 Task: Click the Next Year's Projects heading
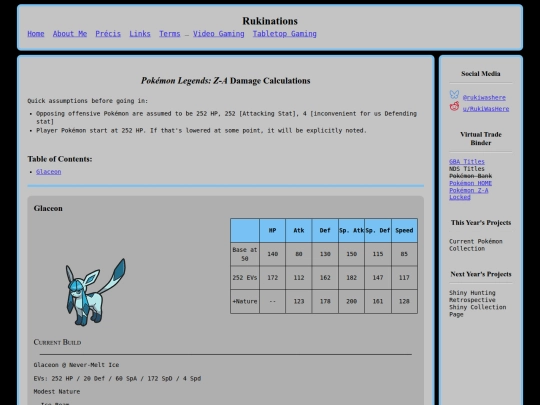[481, 274]
